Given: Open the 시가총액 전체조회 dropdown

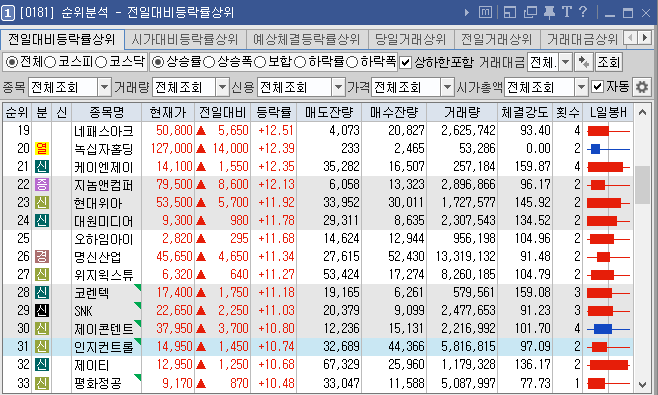Looking at the screenshot, I should (x=581, y=87).
